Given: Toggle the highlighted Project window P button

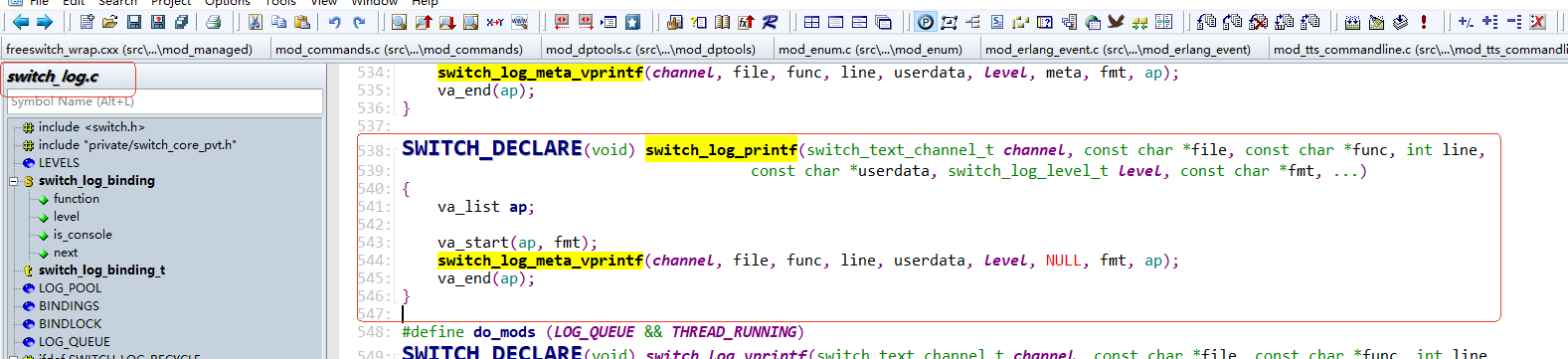Looking at the screenshot, I should 925,22.
